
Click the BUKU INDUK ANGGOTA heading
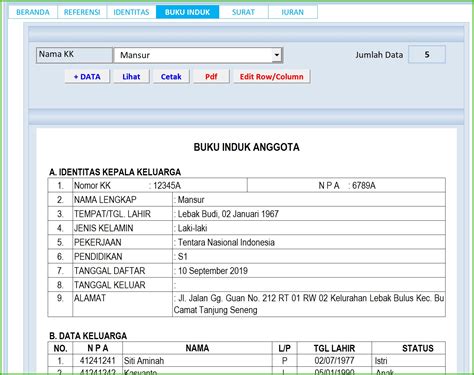coord(247,147)
